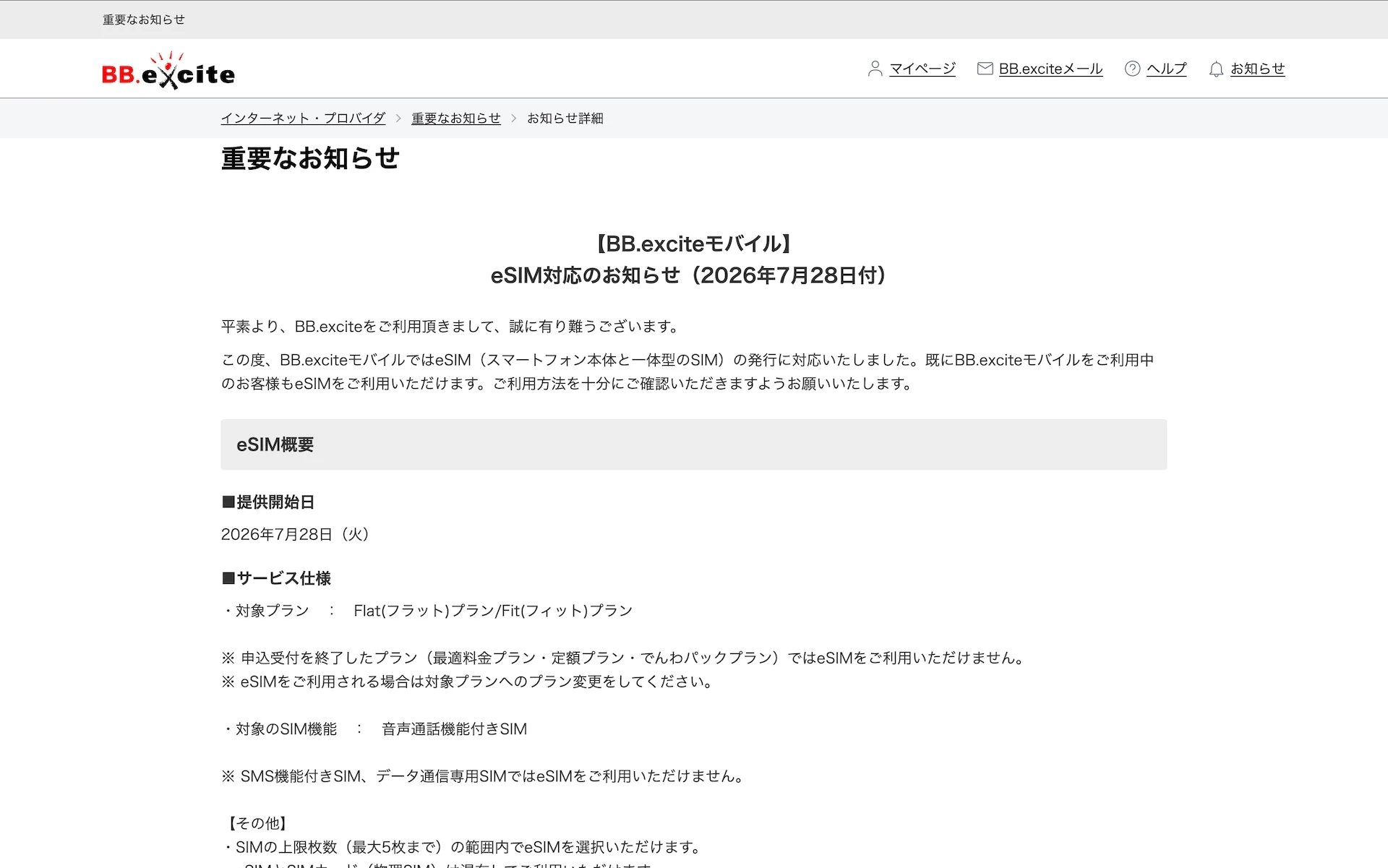1388x868 pixels.
Task: Click the question mark icon beside ヘルプ
Action: [1133, 69]
